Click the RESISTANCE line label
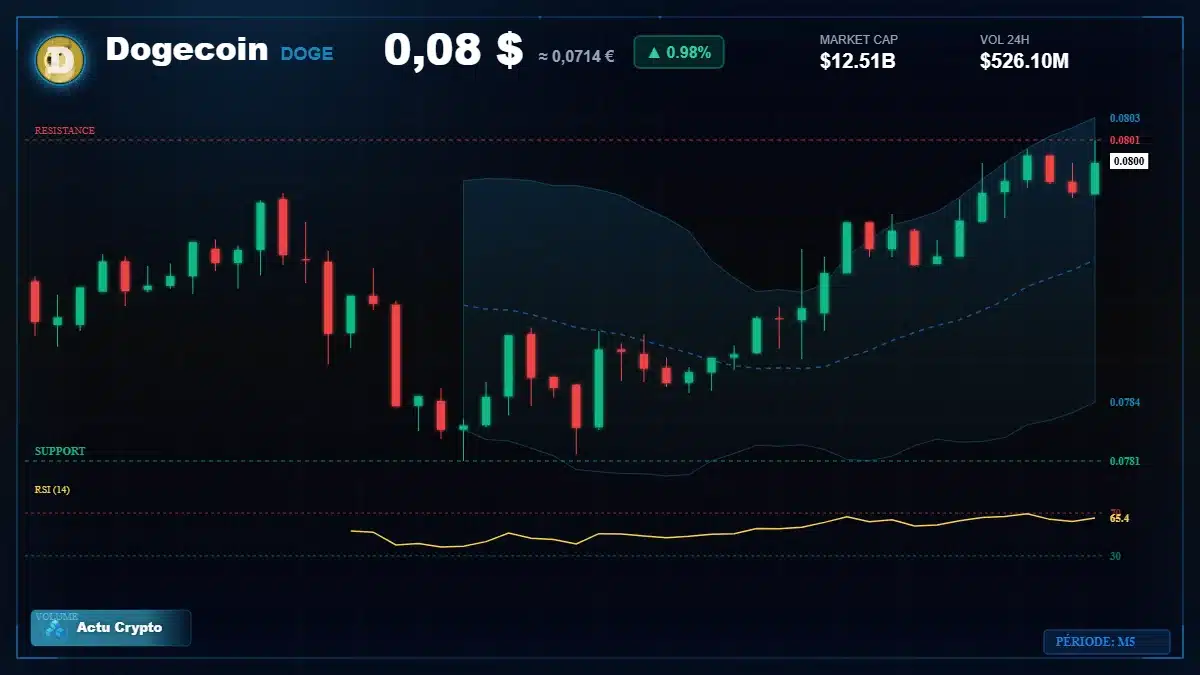 point(65,131)
